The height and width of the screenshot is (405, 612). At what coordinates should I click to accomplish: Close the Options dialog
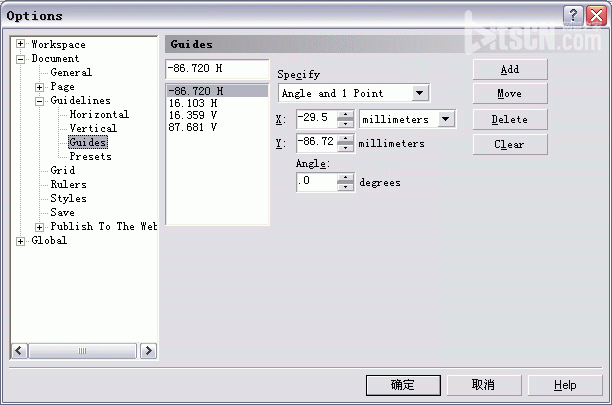[596, 16]
